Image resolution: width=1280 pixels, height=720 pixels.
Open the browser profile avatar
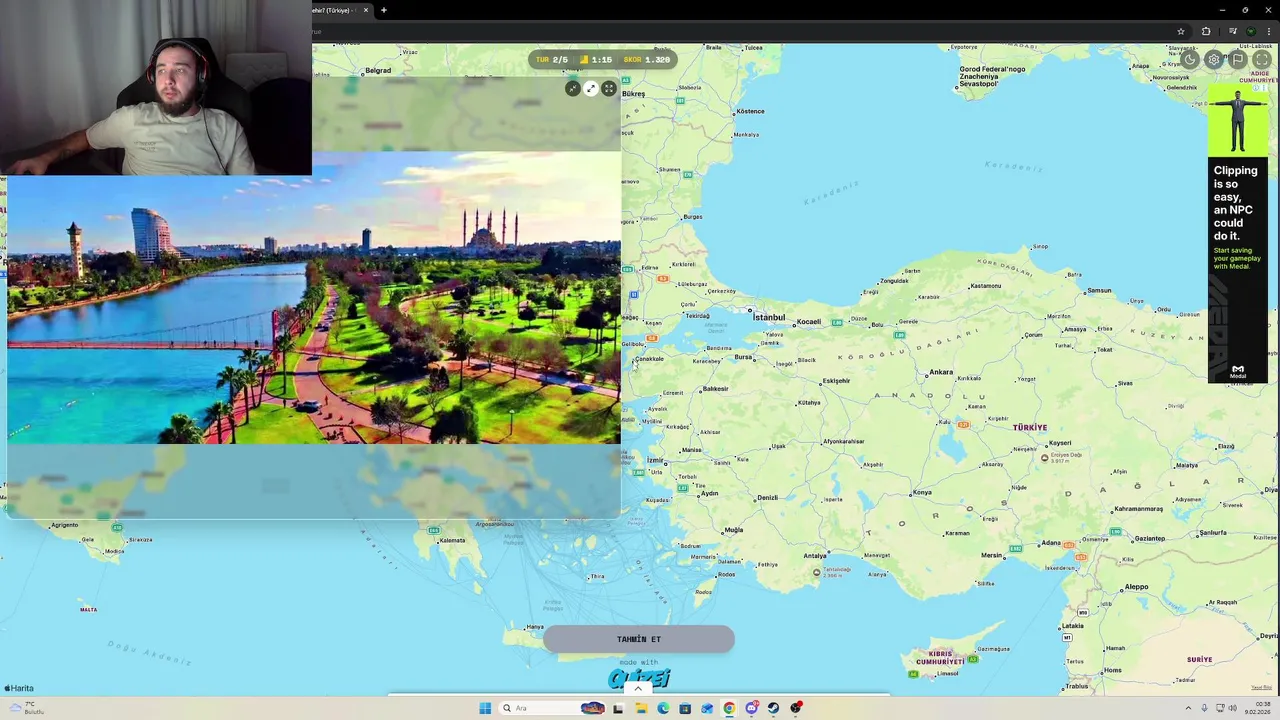click(1250, 32)
